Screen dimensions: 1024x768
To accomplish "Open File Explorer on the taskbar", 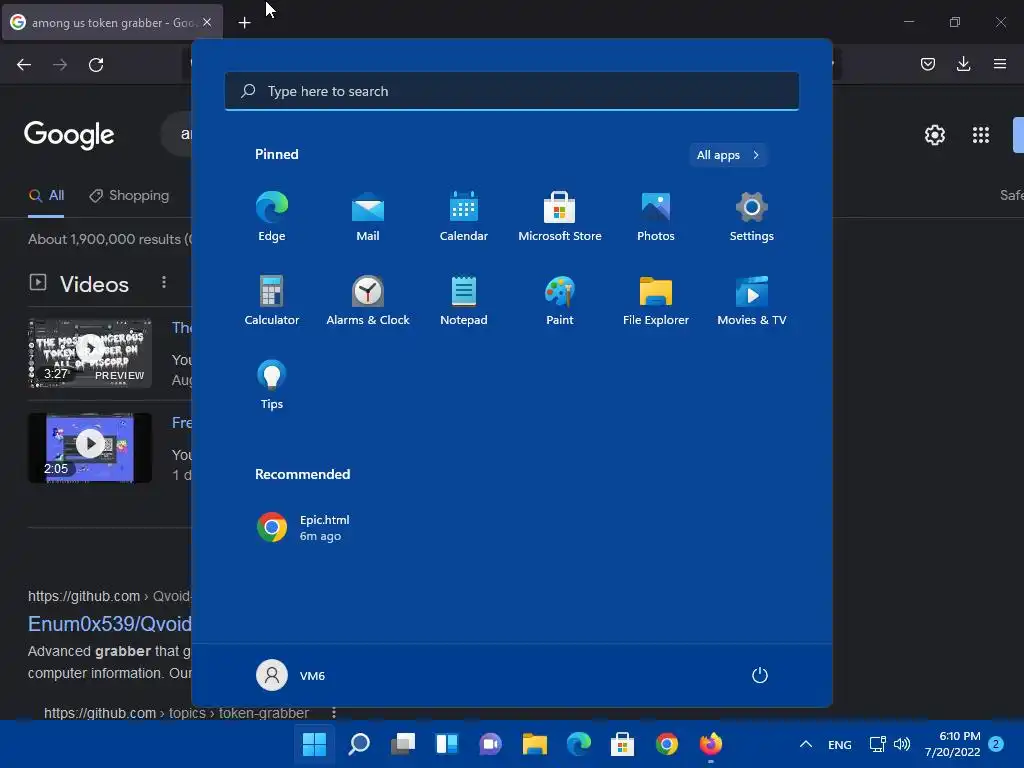I will click(x=534, y=744).
